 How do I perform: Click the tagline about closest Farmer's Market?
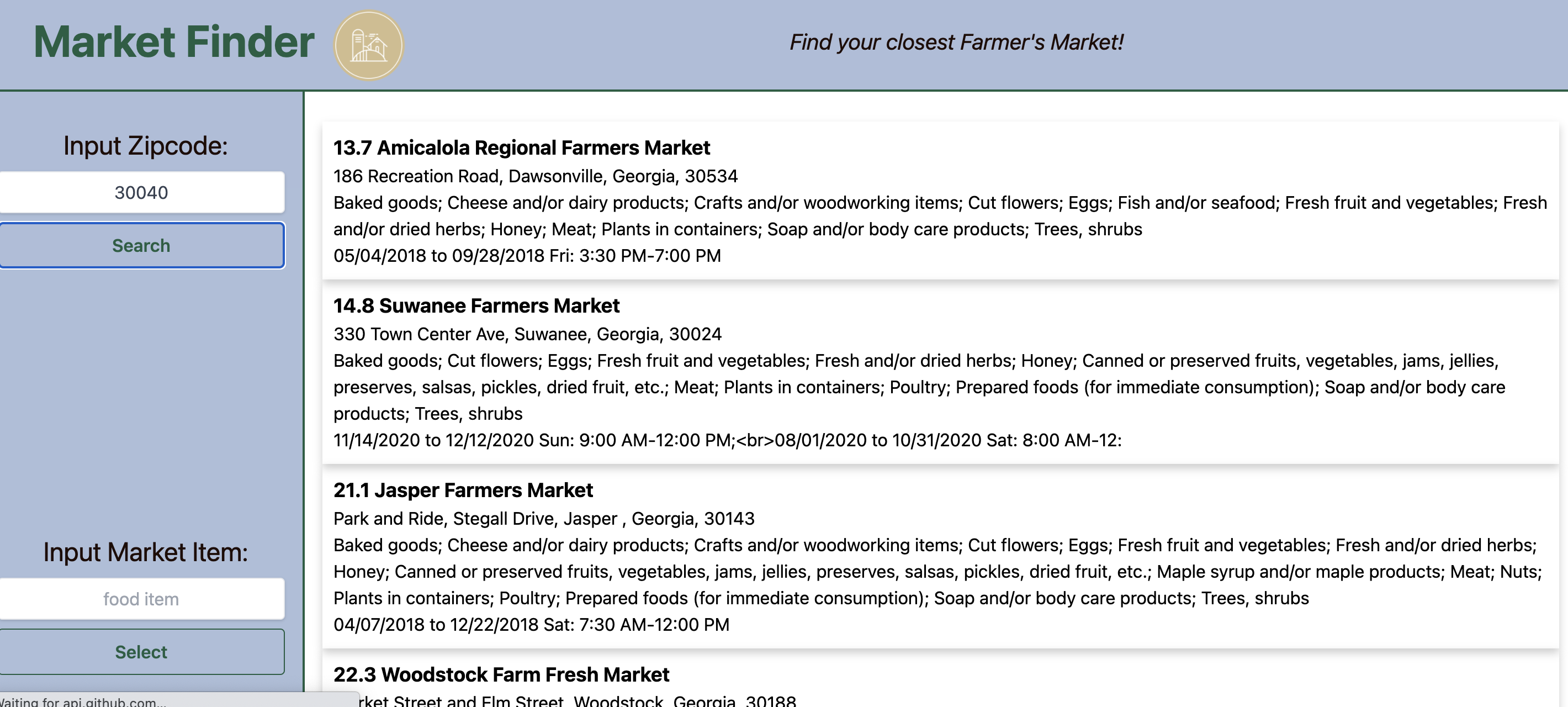[956, 41]
